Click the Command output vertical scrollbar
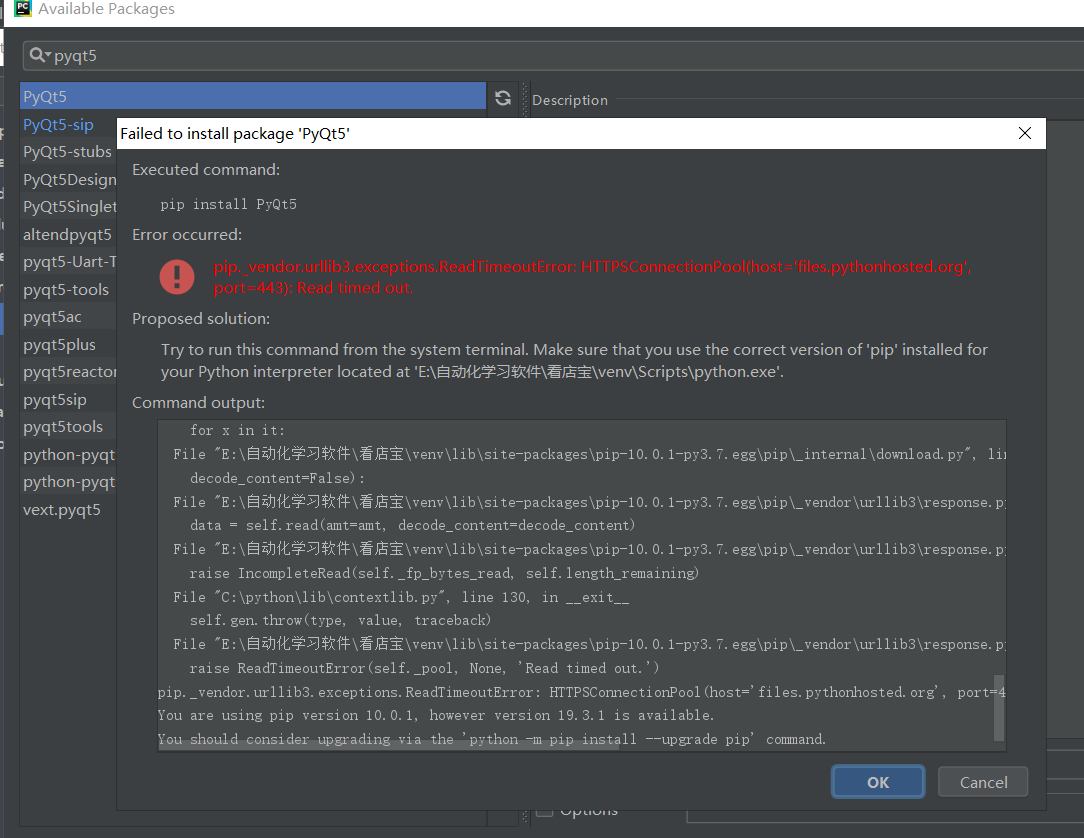Screen dimensions: 1084x838 pyautogui.click(x=999, y=708)
